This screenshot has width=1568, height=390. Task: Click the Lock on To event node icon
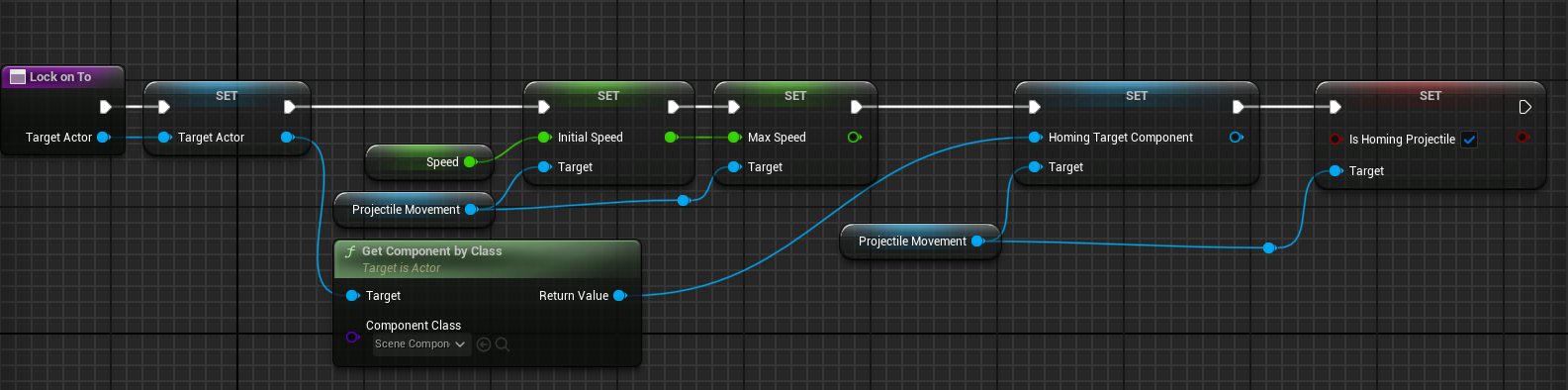[x=17, y=77]
